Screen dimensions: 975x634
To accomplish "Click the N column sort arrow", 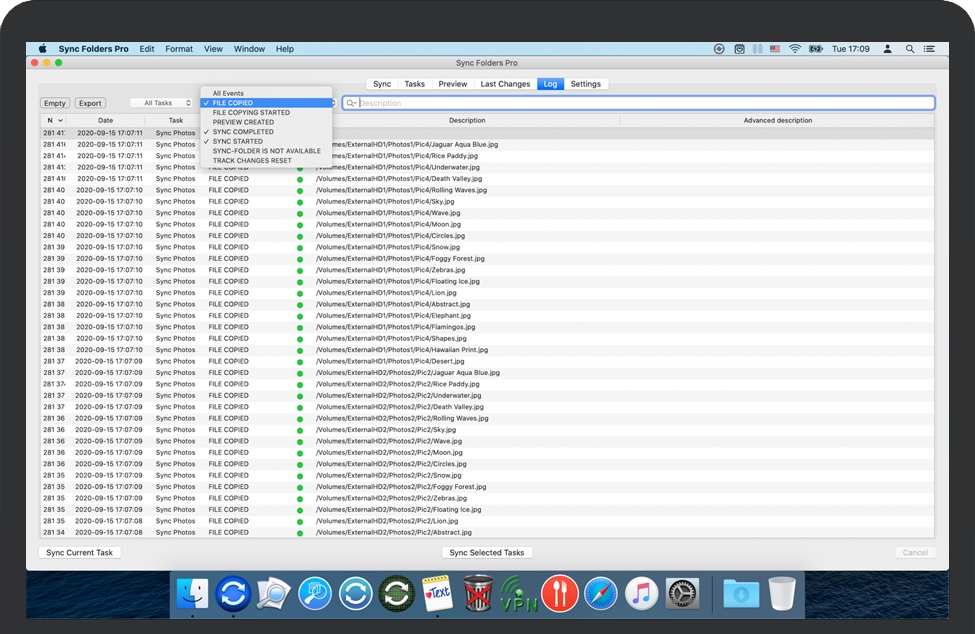I will (60, 121).
